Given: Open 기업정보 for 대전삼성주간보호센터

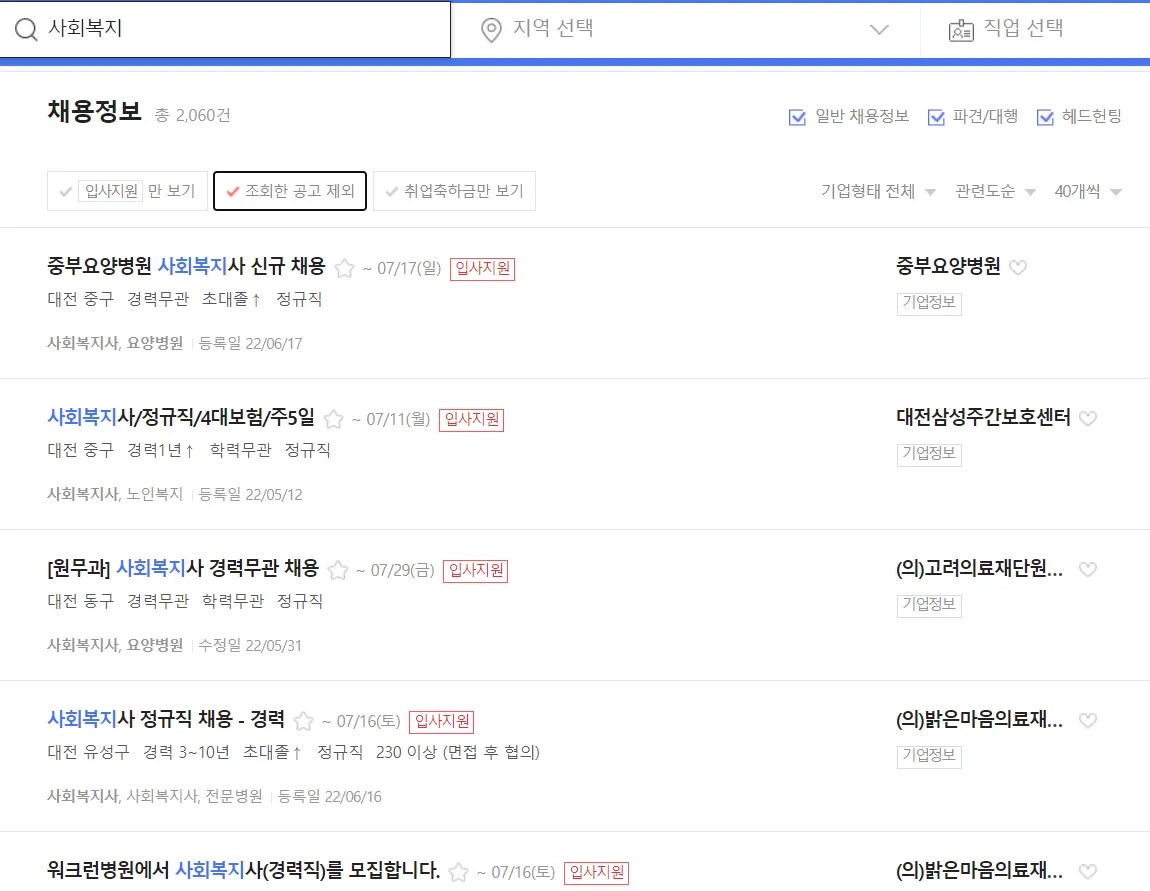Looking at the screenshot, I should click(x=929, y=454).
